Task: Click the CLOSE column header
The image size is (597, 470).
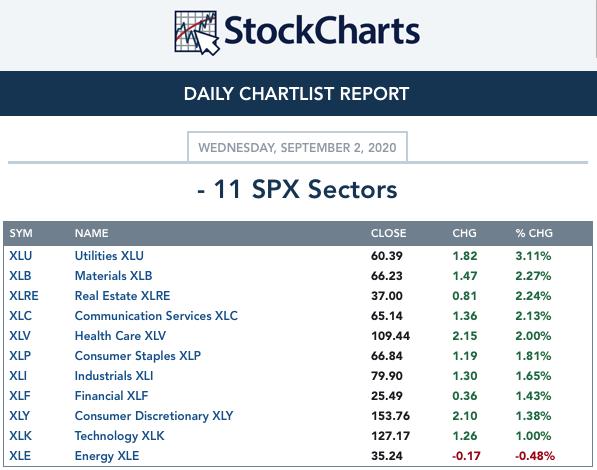Action: point(388,233)
